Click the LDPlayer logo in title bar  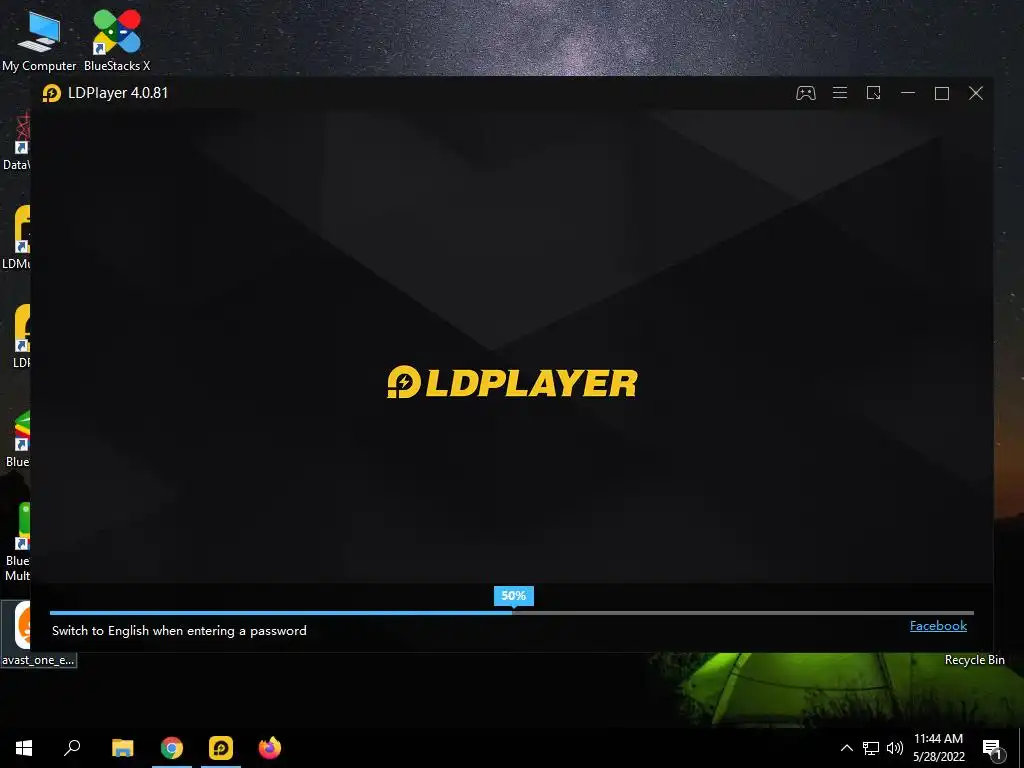tap(52, 93)
